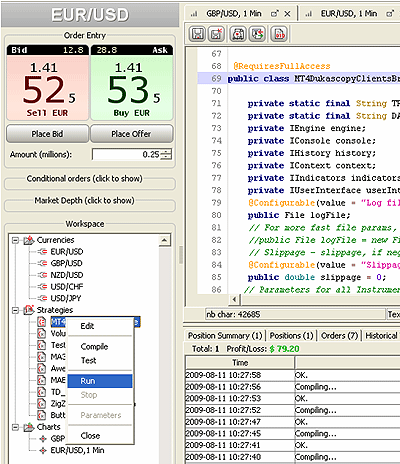
Task: Click the undock icon on EUR/USD tab
Action: coord(389,14)
